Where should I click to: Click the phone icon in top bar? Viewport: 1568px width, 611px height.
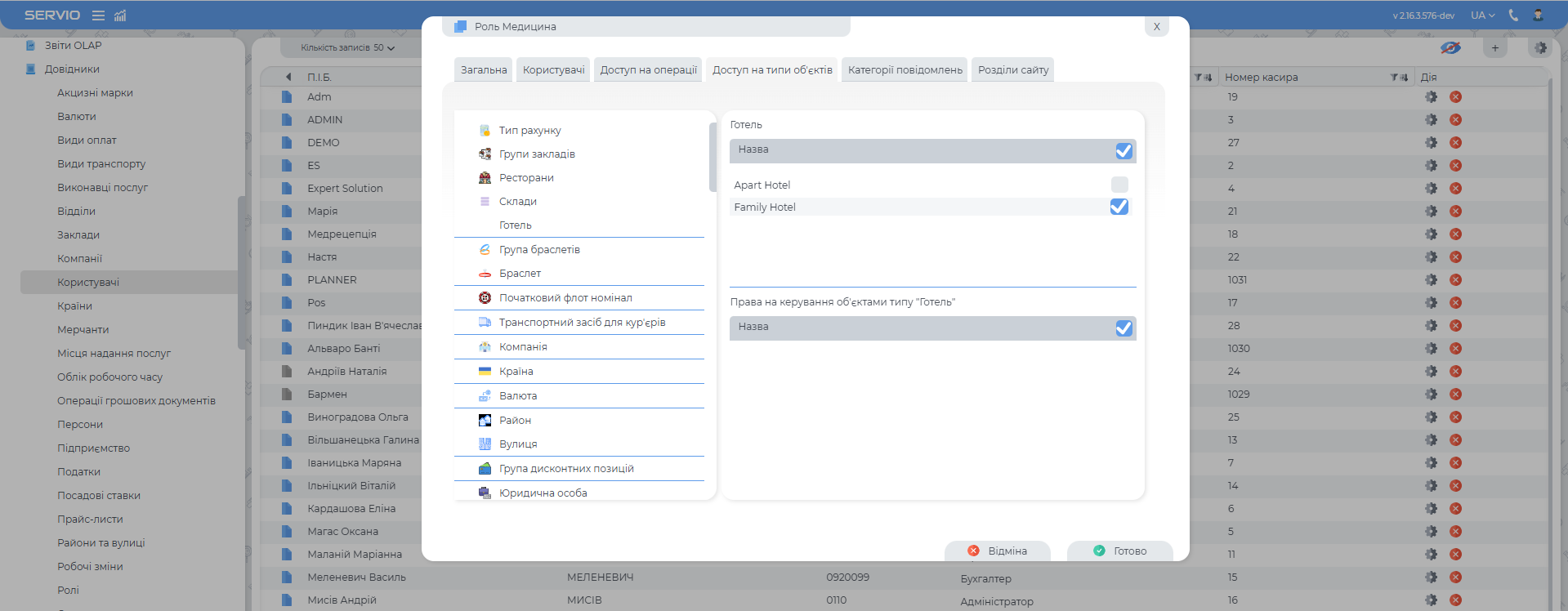click(1513, 16)
